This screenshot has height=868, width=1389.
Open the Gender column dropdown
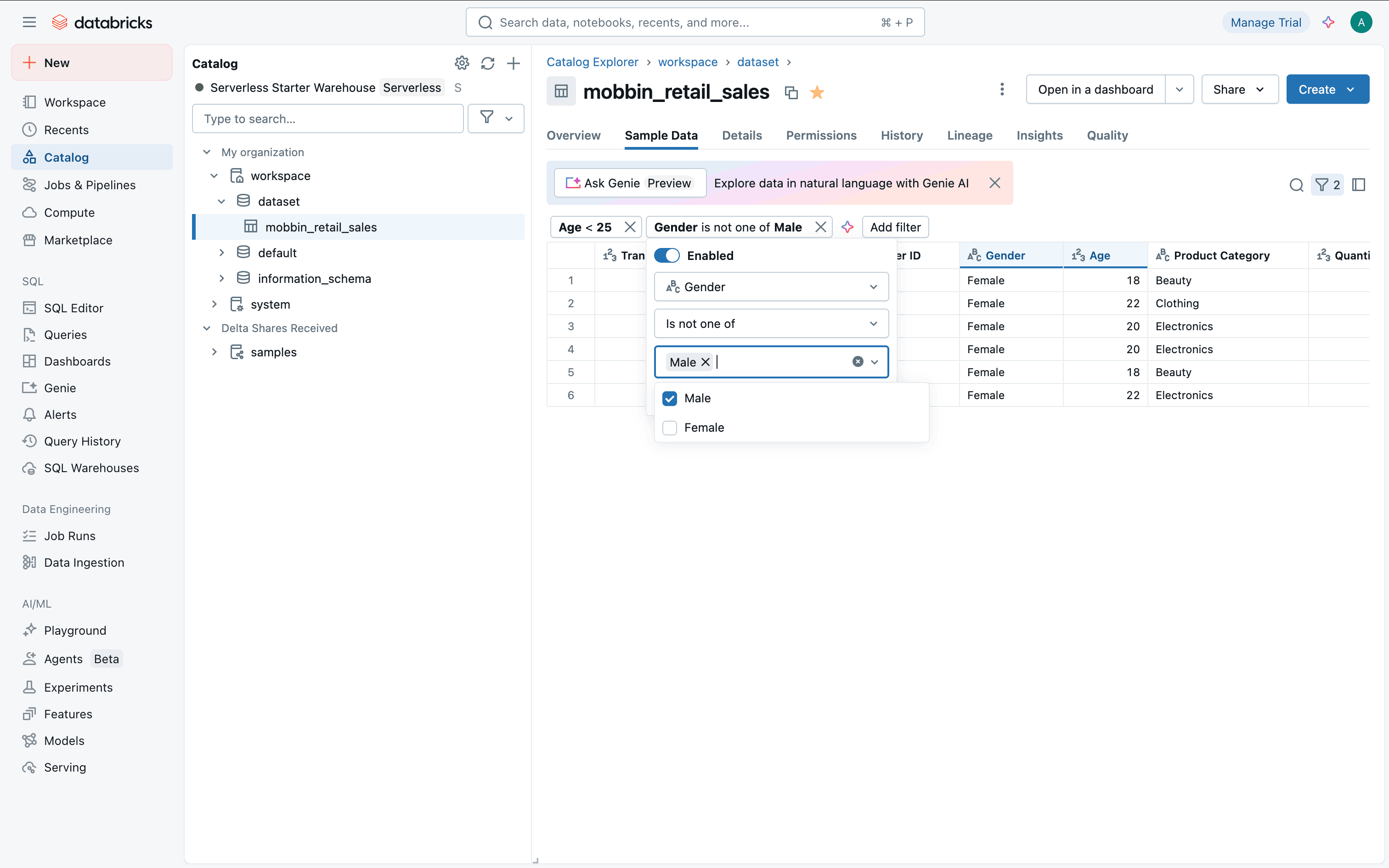coord(771,287)
